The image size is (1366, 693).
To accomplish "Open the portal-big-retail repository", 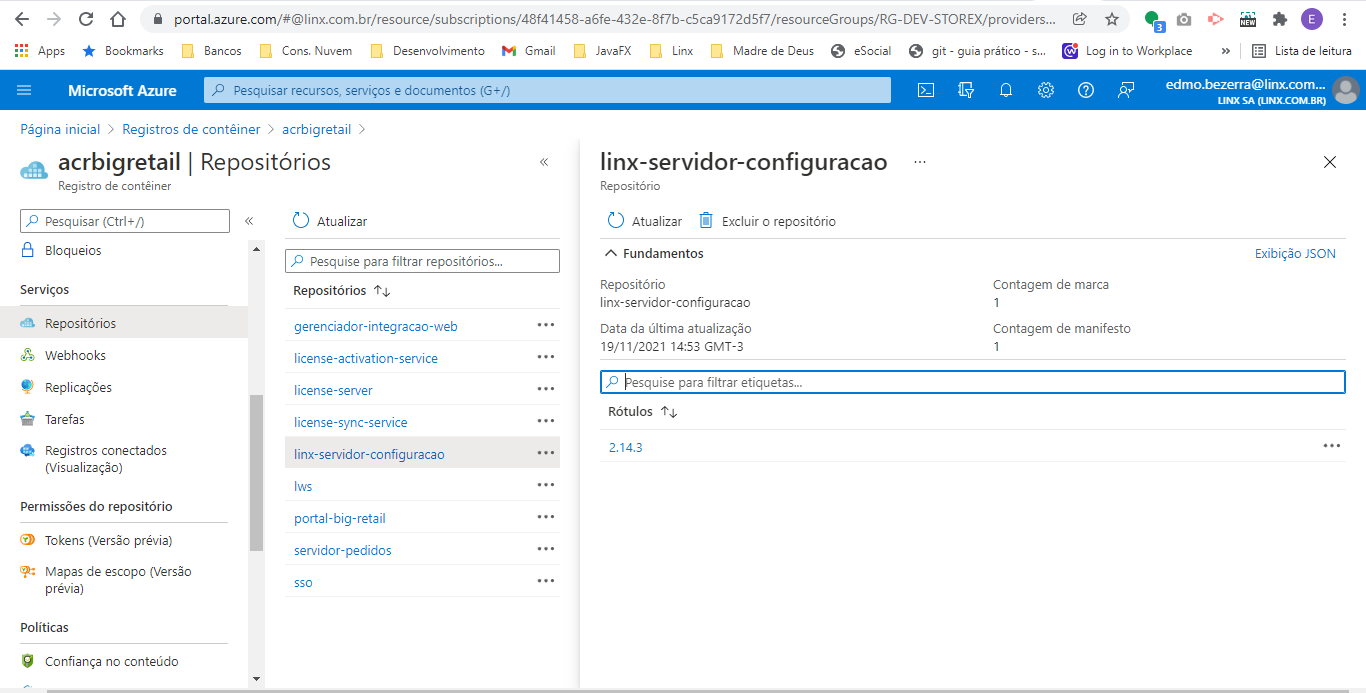I will tap(340, 518).
